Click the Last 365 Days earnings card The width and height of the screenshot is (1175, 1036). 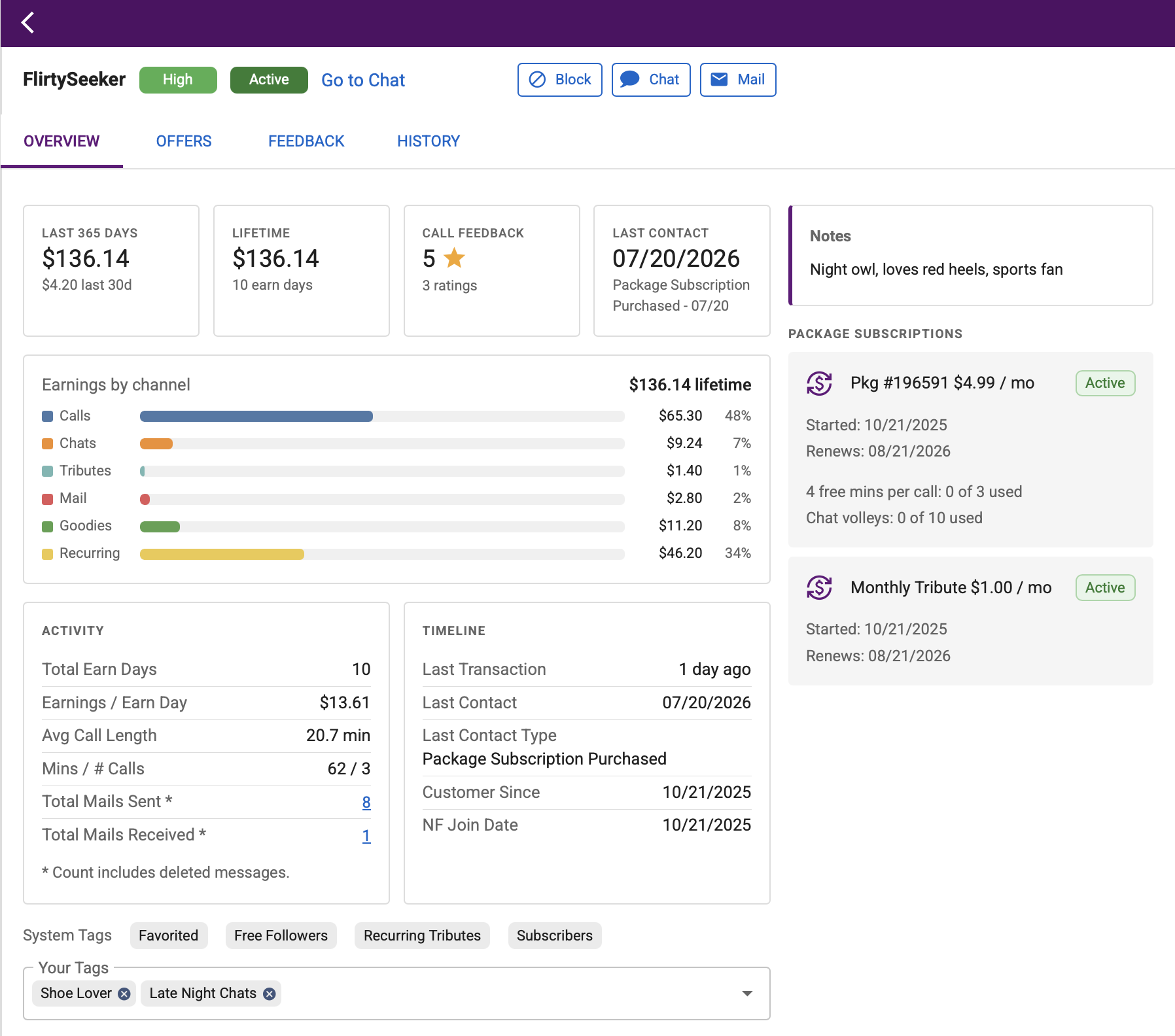coord(111,271)
